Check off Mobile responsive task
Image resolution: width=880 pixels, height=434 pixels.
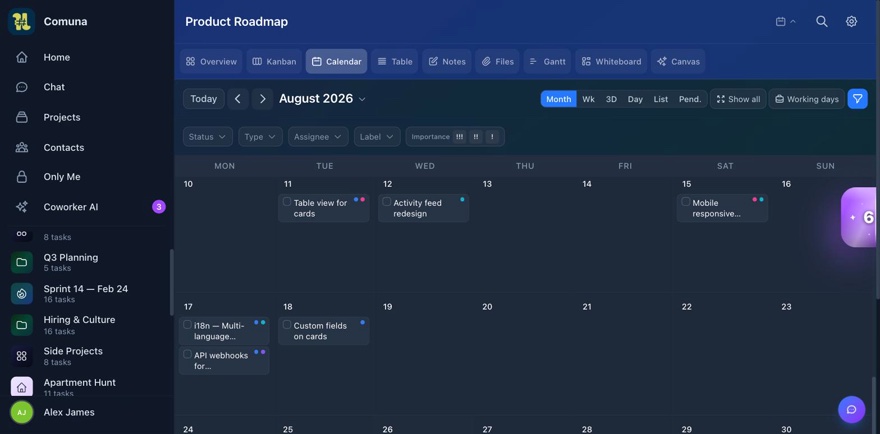(x=686, y=202)
